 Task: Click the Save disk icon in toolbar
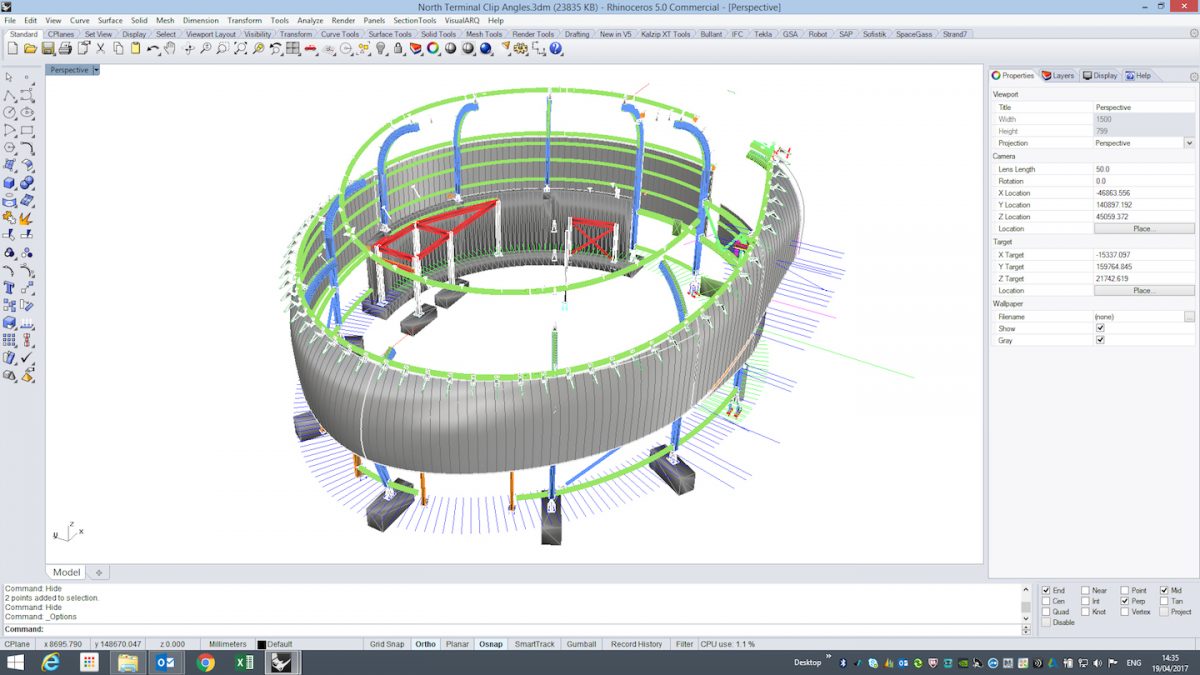pos(47,48)
